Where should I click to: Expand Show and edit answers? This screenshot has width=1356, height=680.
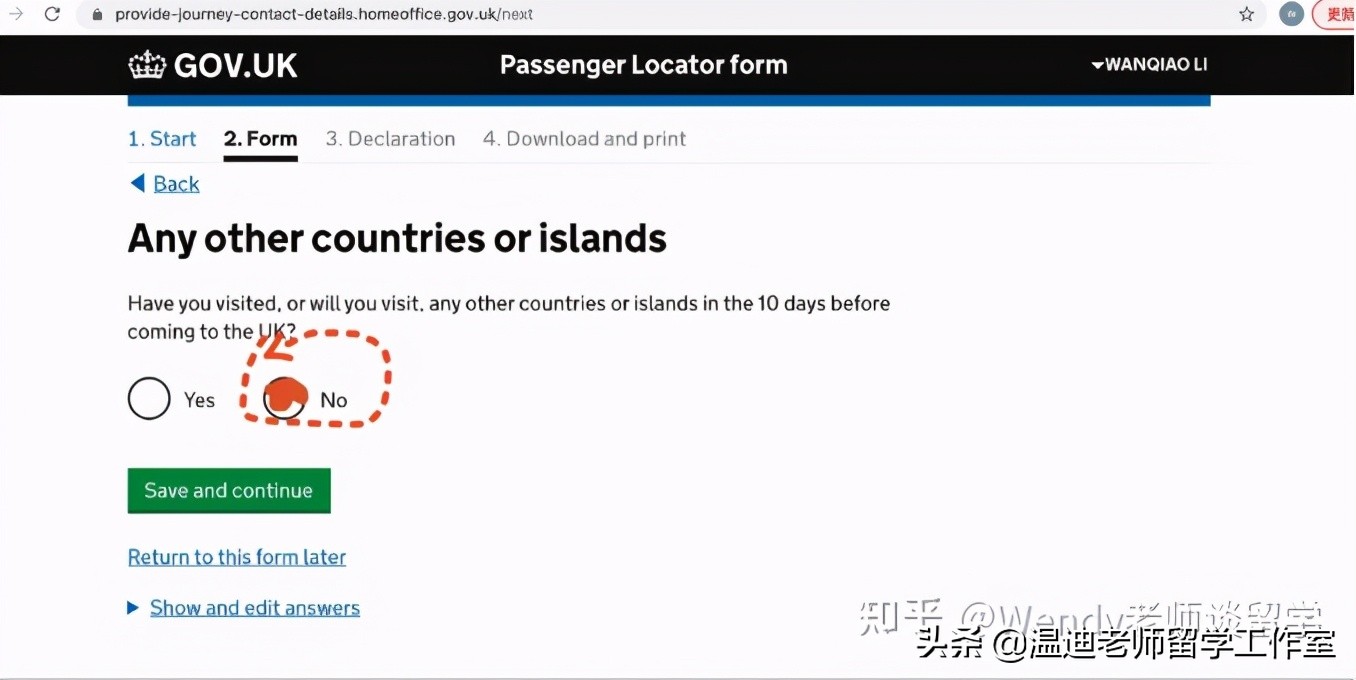(254, 607)
